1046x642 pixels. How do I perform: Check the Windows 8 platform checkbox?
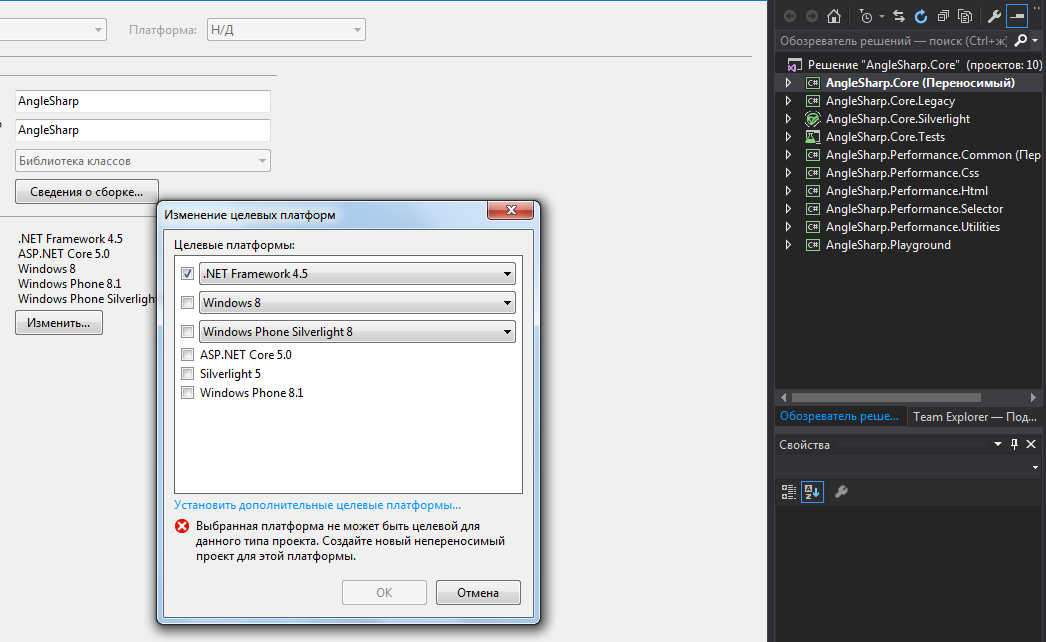click(x=187, y=303)
